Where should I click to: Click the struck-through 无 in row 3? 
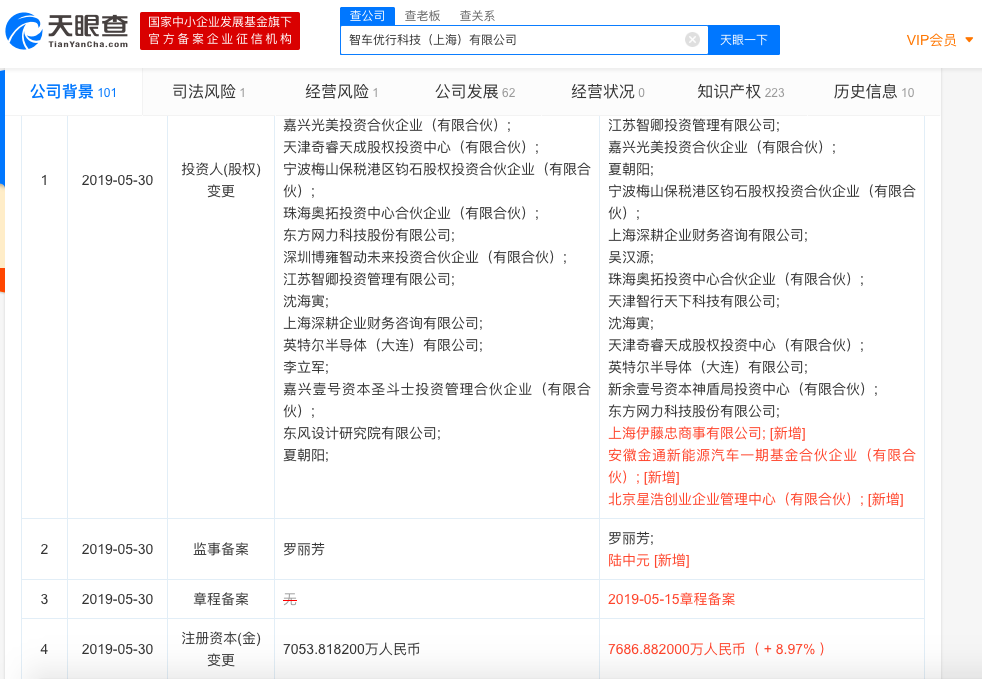click(289, 599)
